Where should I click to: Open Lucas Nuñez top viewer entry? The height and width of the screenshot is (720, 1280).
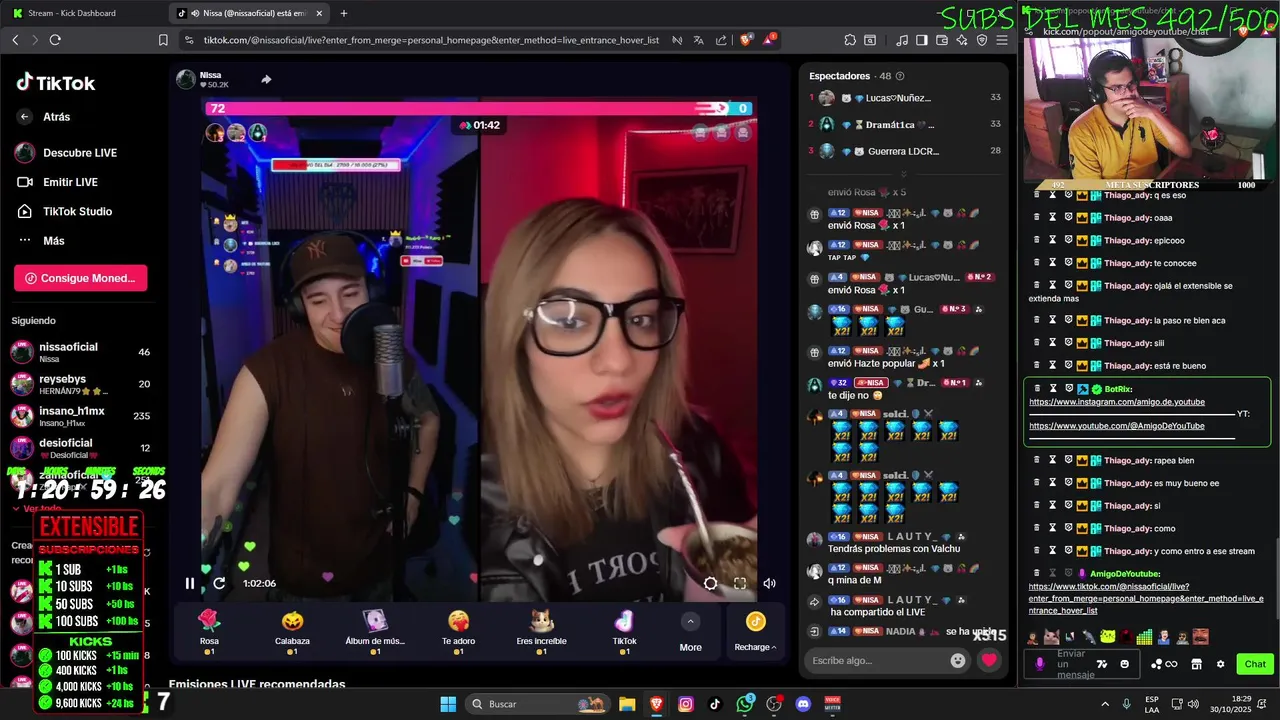(905, 98)
